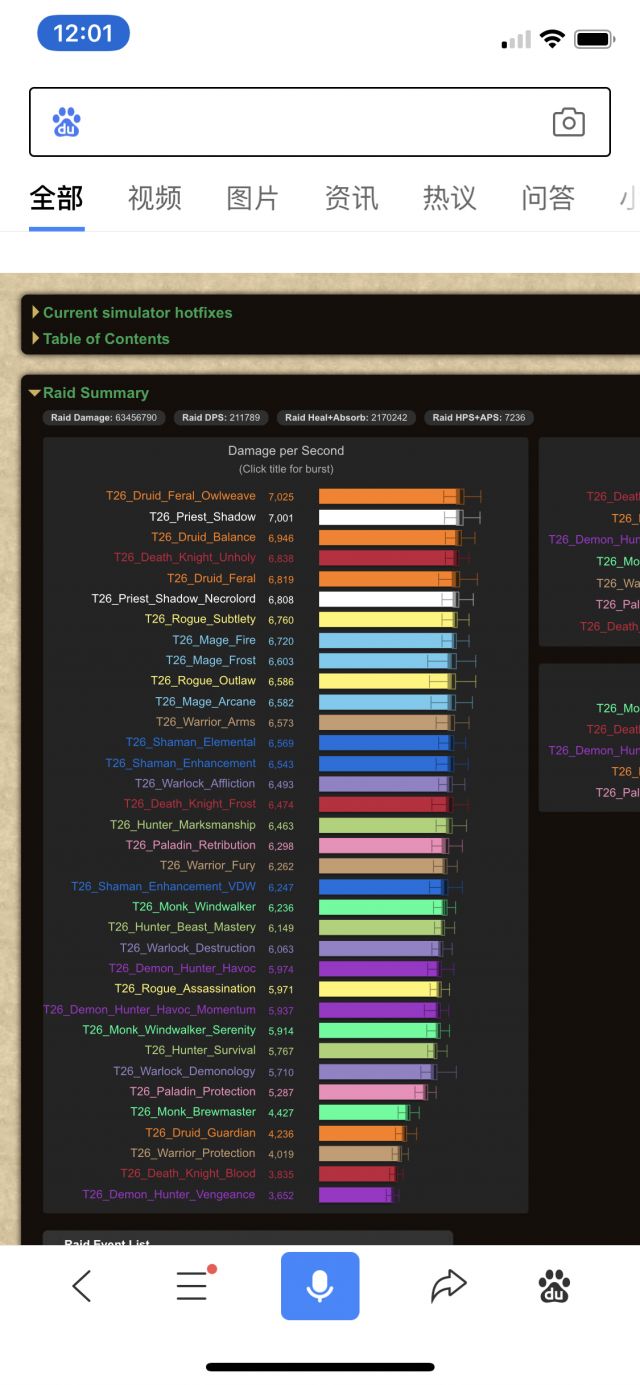This screenshot has width=640, height=1385.
Task: Expand Current simulator hotfixes section
Action: (x=137, y=312)
